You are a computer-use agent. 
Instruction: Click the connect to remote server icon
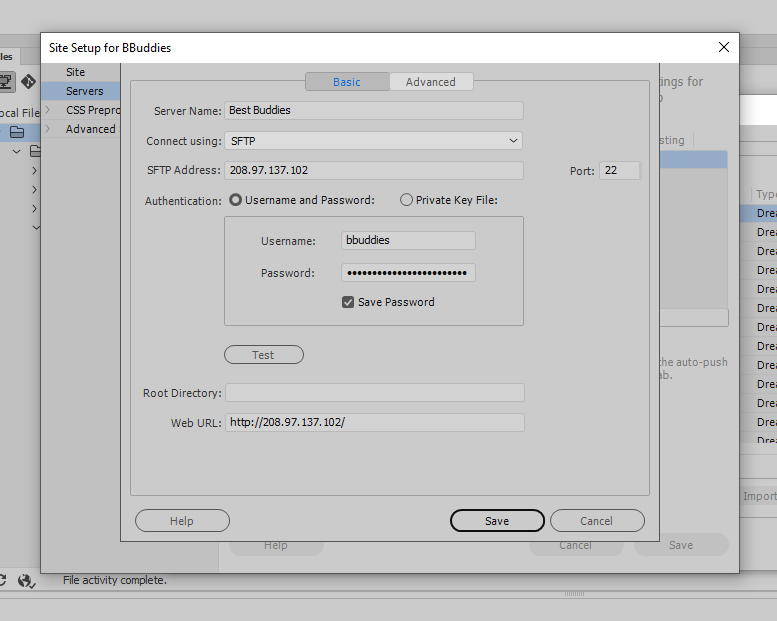pyautogui.click(x=6, y=82)
